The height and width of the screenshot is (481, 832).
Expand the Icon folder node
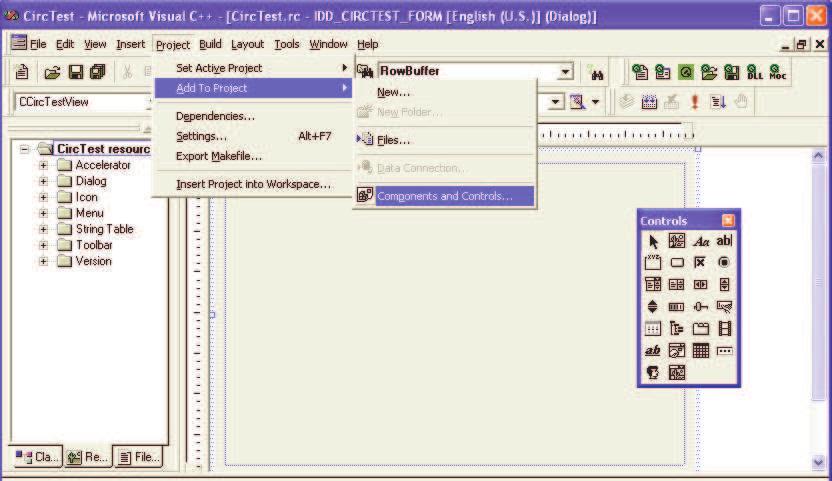tap(44, 197)
